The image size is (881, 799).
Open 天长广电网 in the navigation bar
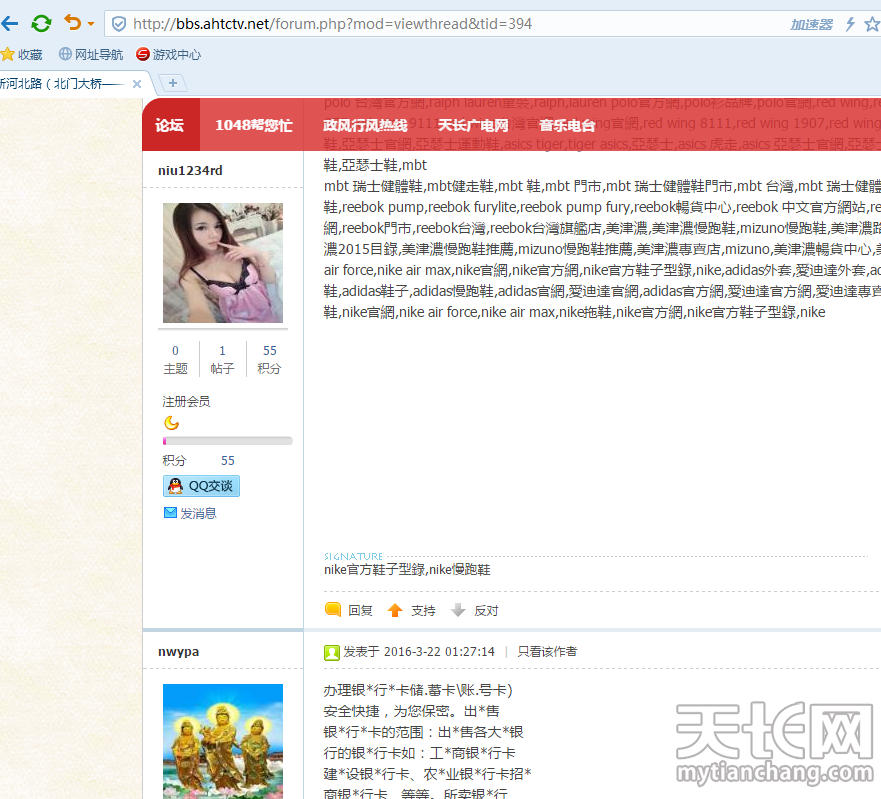click(x=473, y=125)
